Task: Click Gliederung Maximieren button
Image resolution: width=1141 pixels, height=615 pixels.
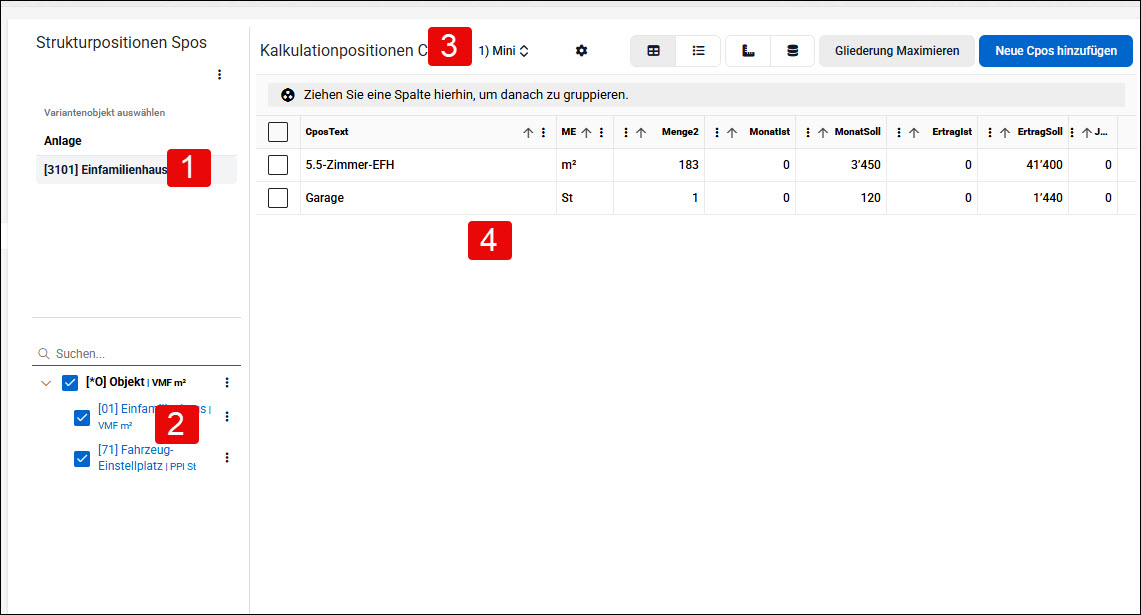Action: pos(896,51)
